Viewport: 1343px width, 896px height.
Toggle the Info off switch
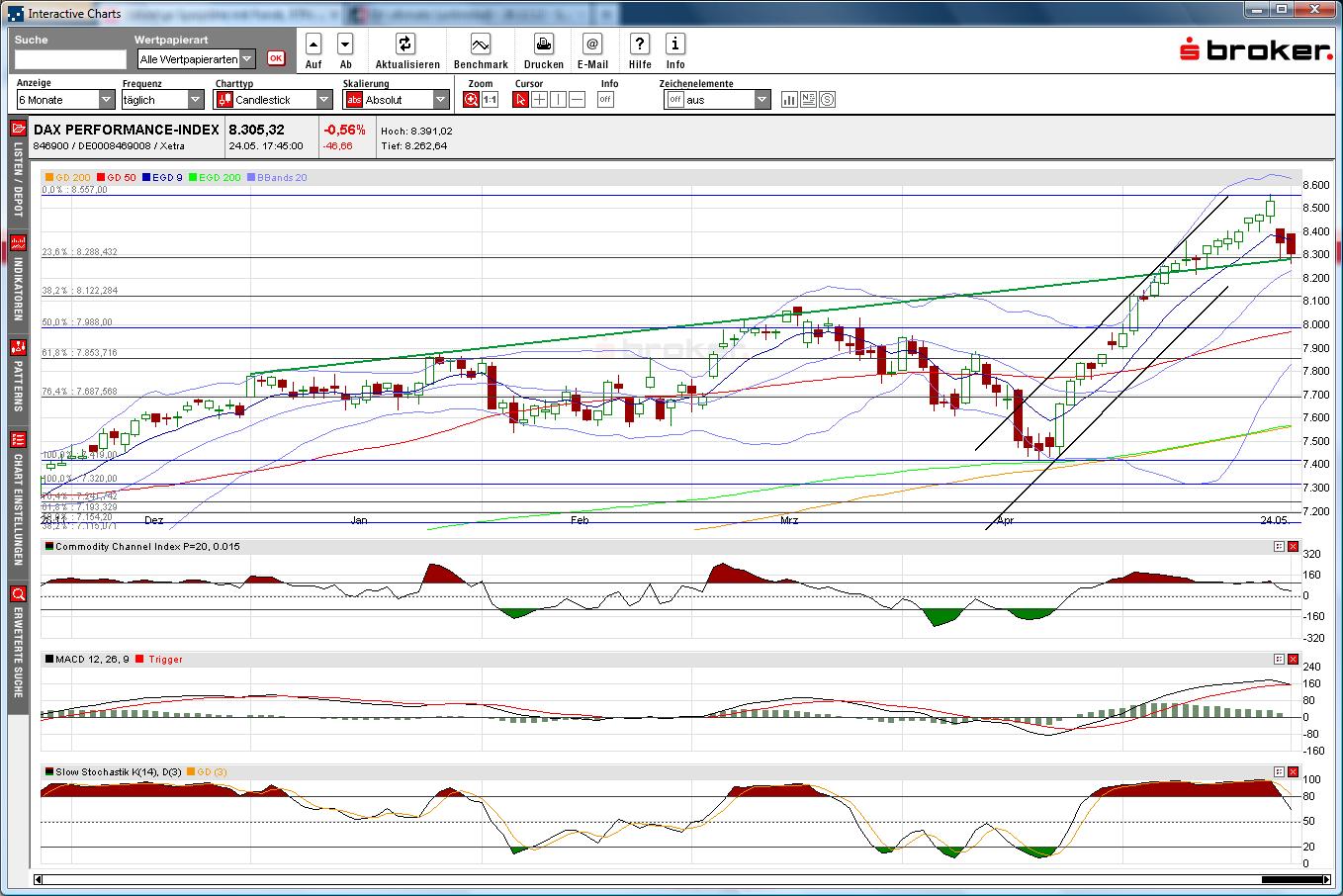[x=604, y=99]
